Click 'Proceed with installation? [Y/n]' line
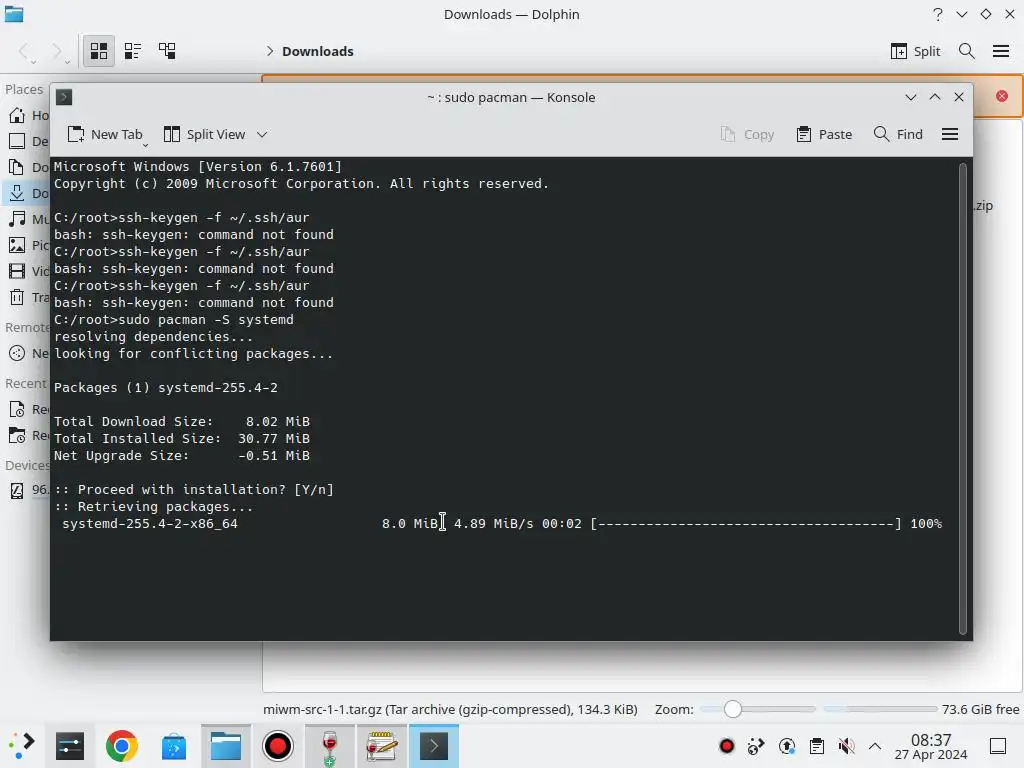The image size is (1024, 768). [x=194, y=490]
